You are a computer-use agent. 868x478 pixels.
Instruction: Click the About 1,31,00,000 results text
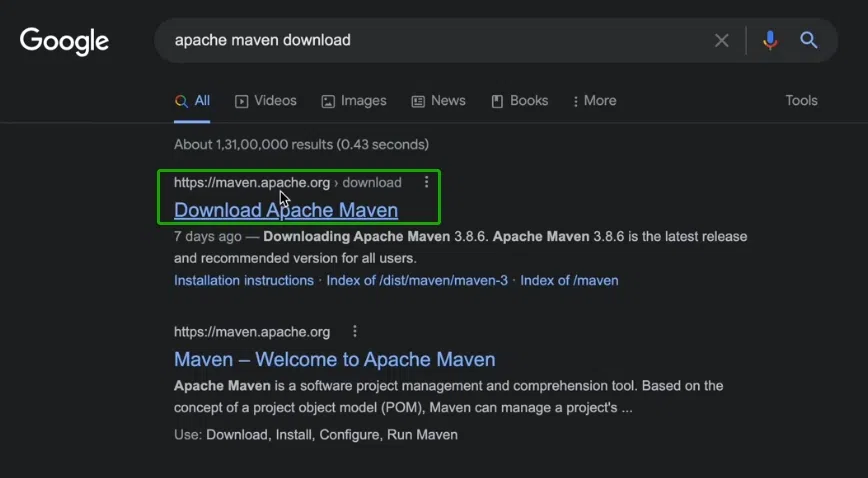(x=301, y=145)
